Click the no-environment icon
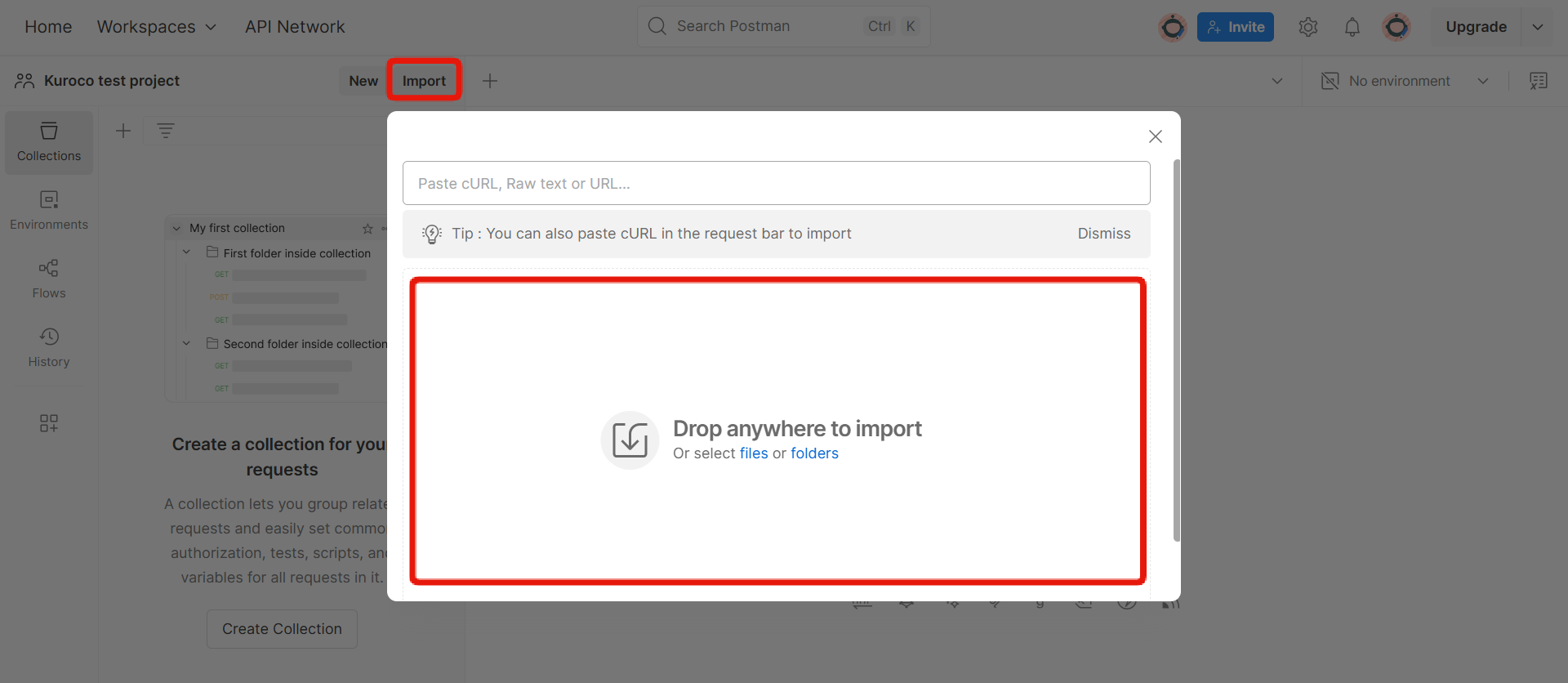The image size is (1568, 683). [1330, 81]
